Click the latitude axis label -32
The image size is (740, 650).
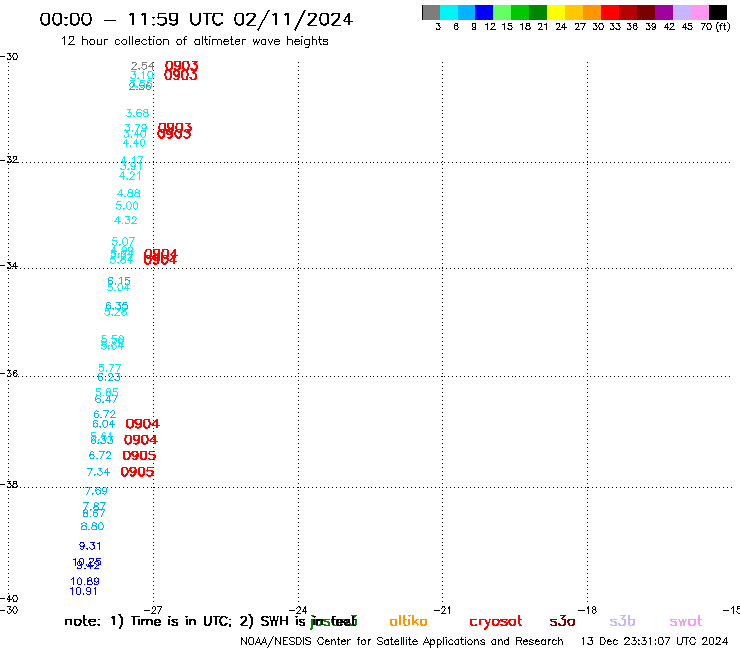(x=9, y=160)
